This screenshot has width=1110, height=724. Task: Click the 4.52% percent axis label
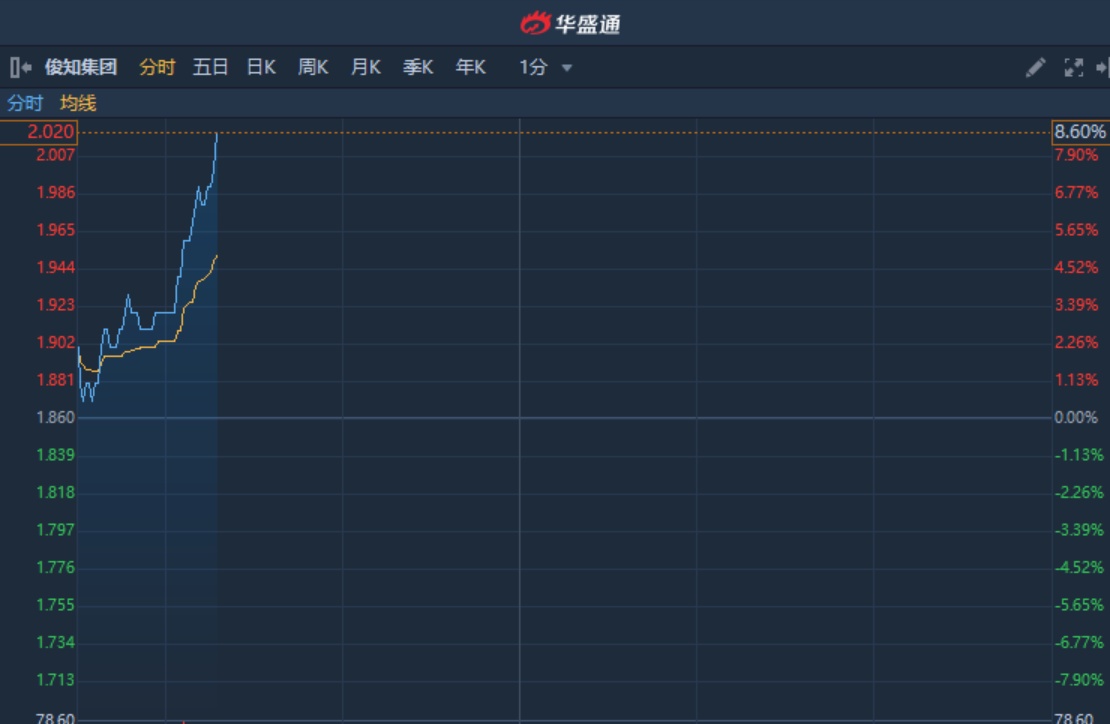coord(1077,268)
